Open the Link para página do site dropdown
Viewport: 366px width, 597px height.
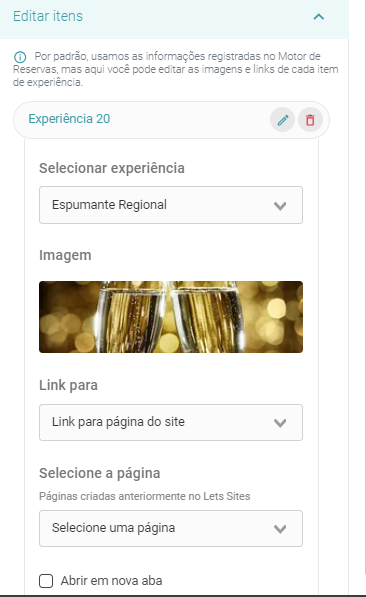coord(171,422)
